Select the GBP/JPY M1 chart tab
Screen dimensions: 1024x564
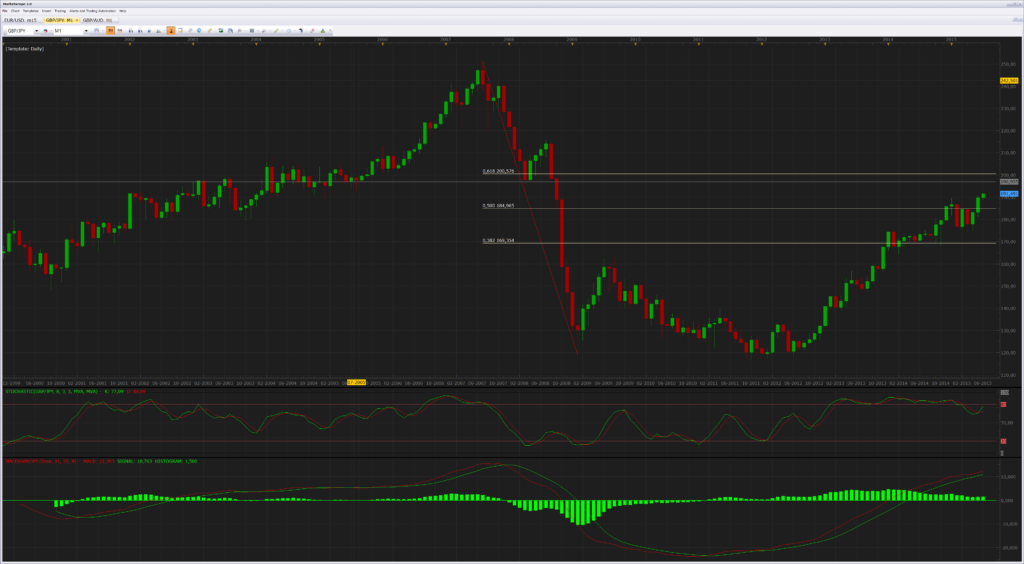tap(60, 20)
